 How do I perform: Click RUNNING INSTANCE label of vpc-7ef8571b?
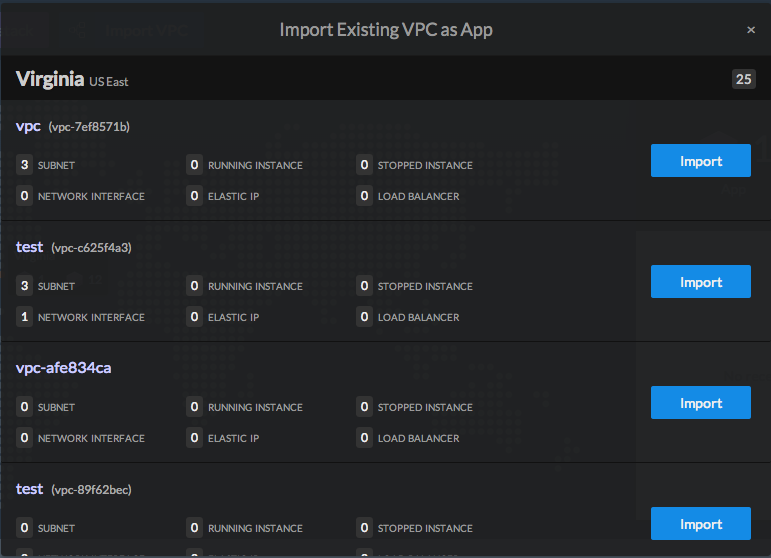click(255, 166)
